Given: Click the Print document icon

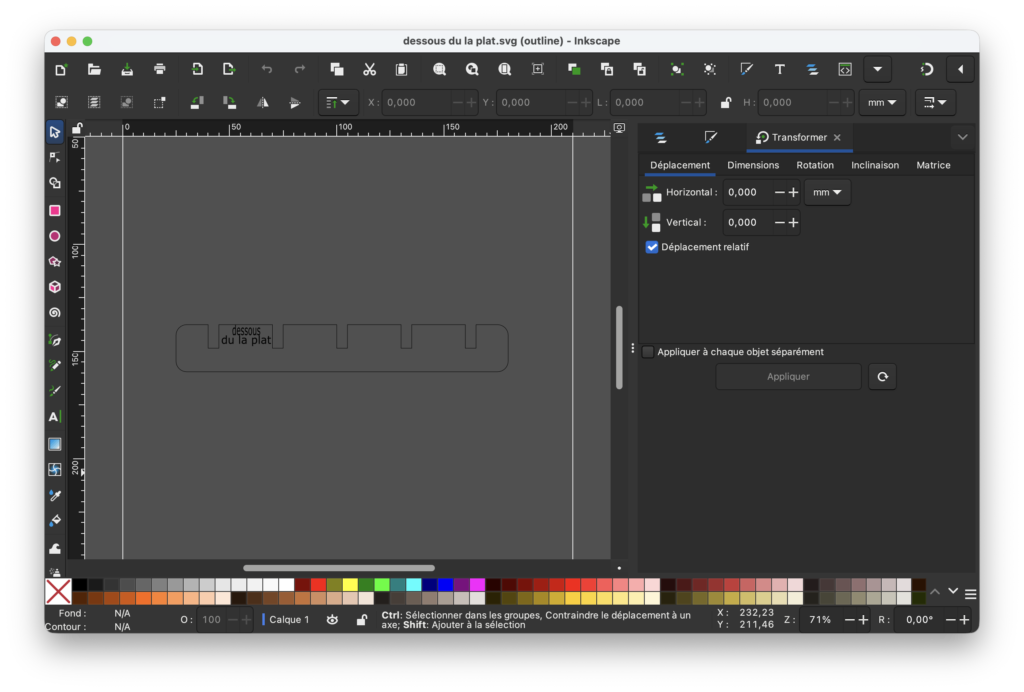Looking at the screenshot, I should pyautogui.click(x=160, y=69).
